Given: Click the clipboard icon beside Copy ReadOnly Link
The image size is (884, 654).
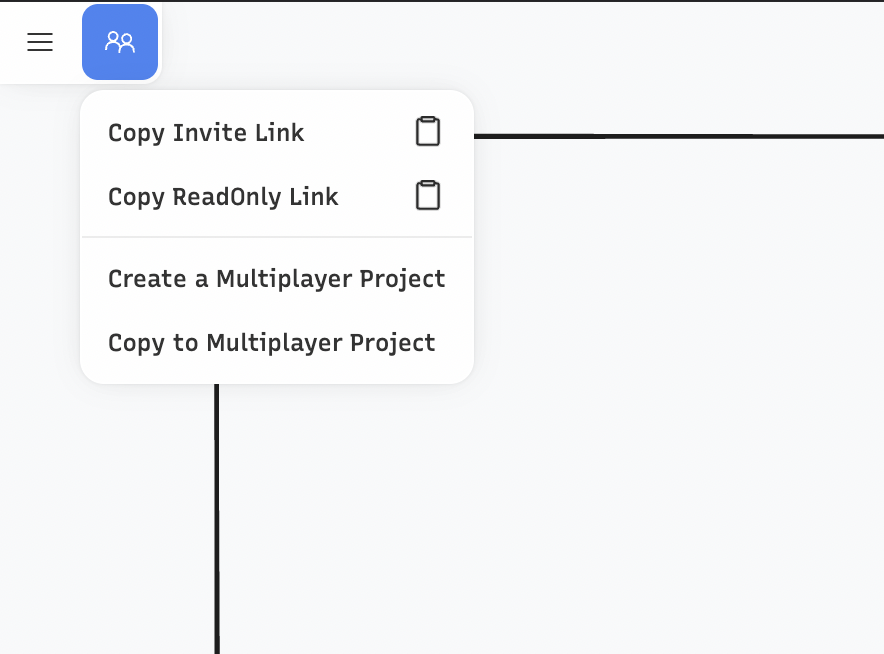Looking at the screenshot, I should (x=428, y=195).
